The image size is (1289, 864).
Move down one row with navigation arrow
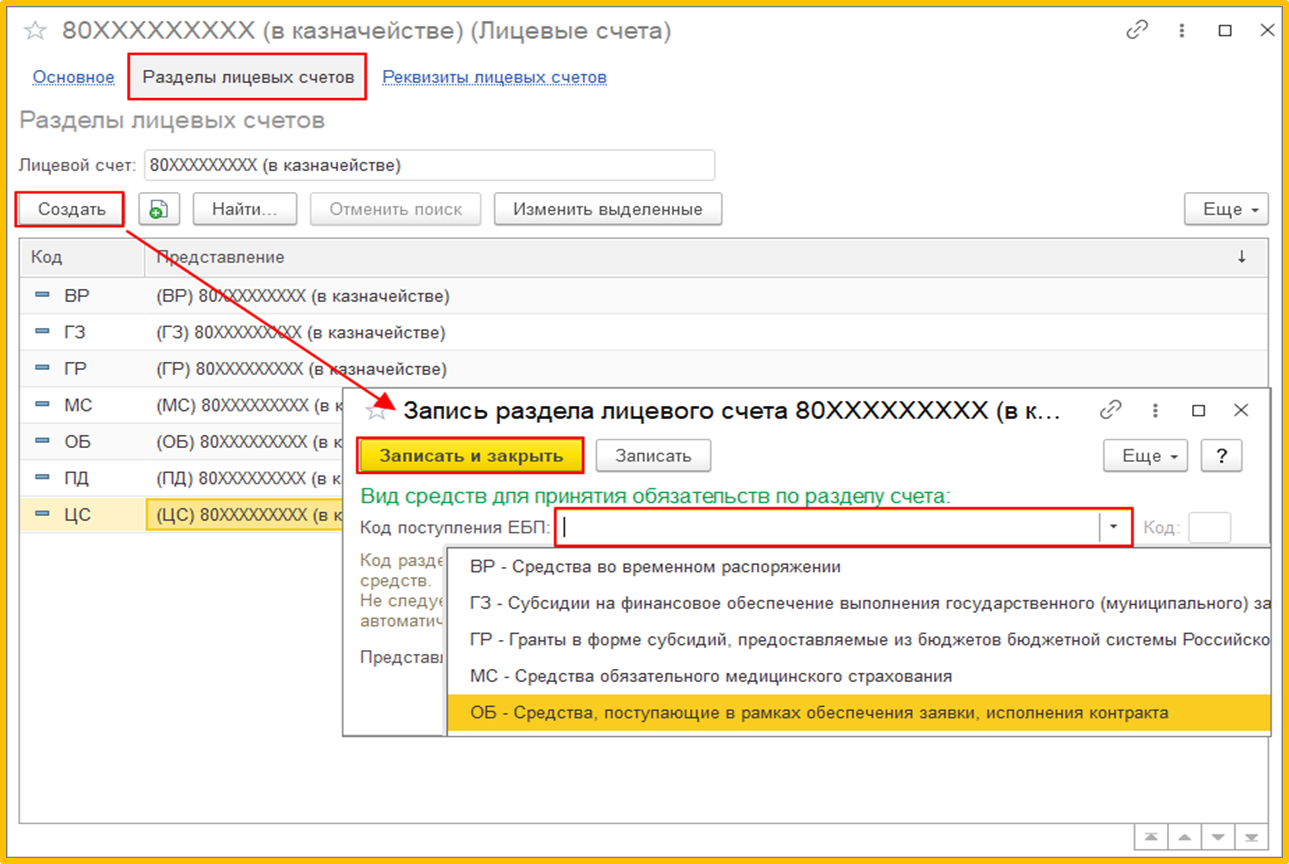tap(1217, 837)
